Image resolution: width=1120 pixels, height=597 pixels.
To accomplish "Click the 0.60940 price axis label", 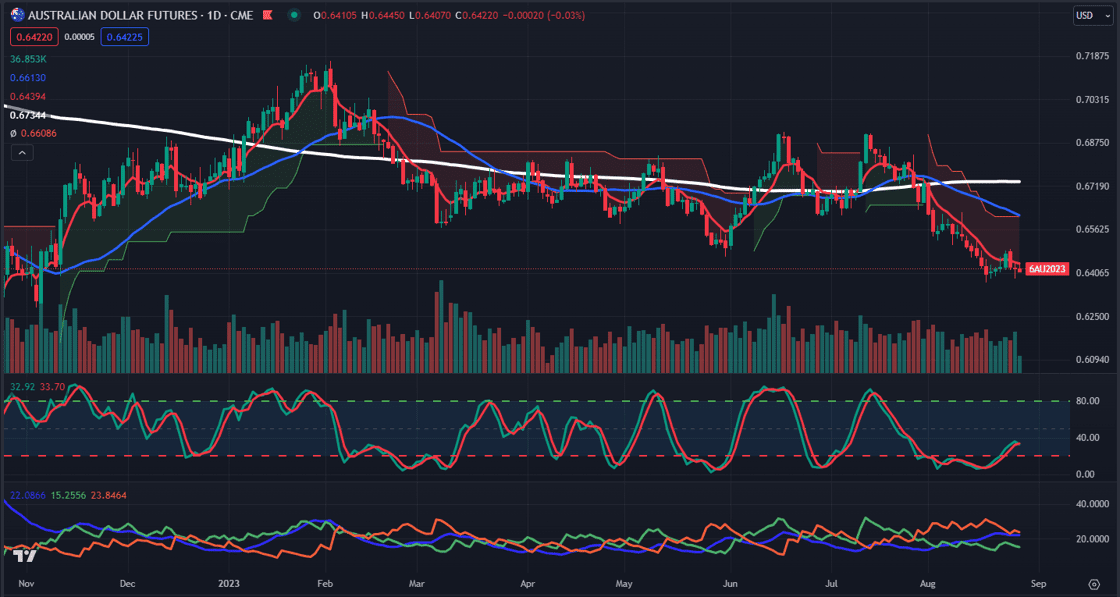I will point(1091,360).
